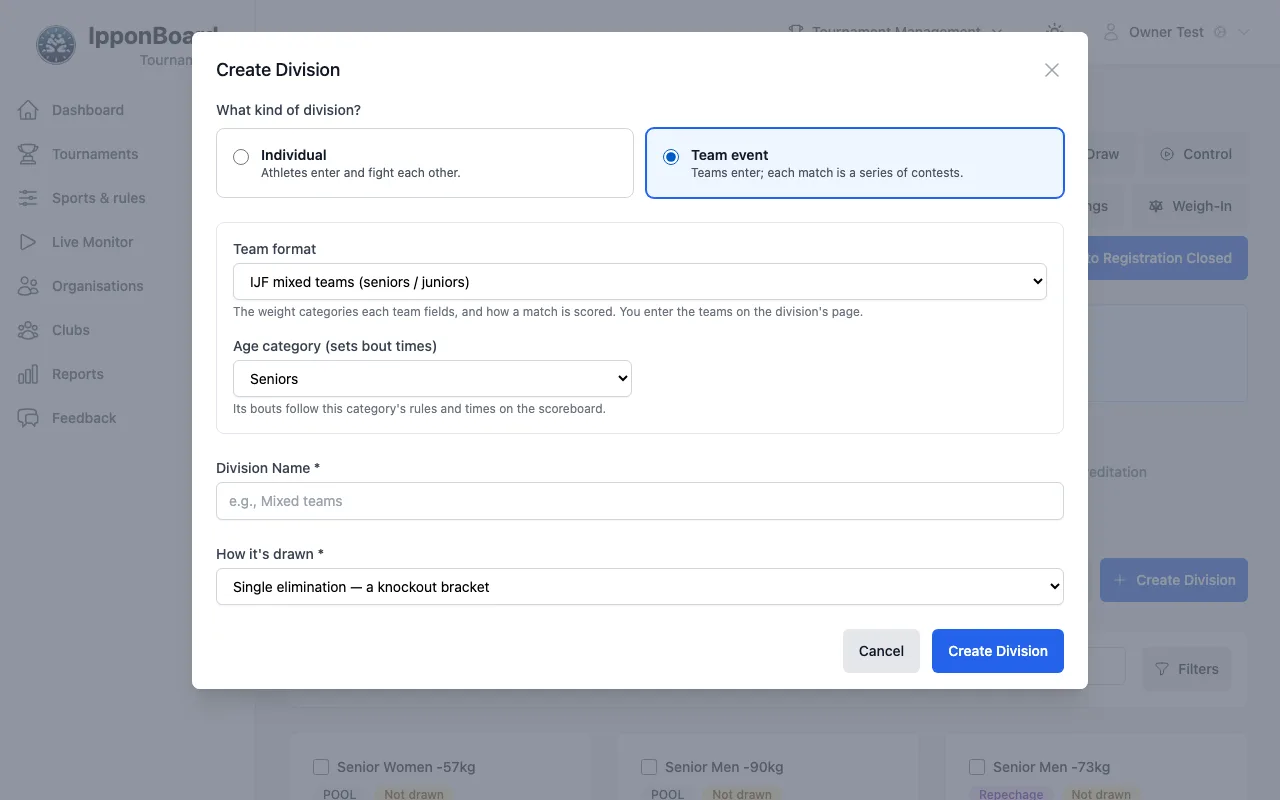Click the Dashboard home icon in sidebar
The image size is (1280, 800).
28,110
